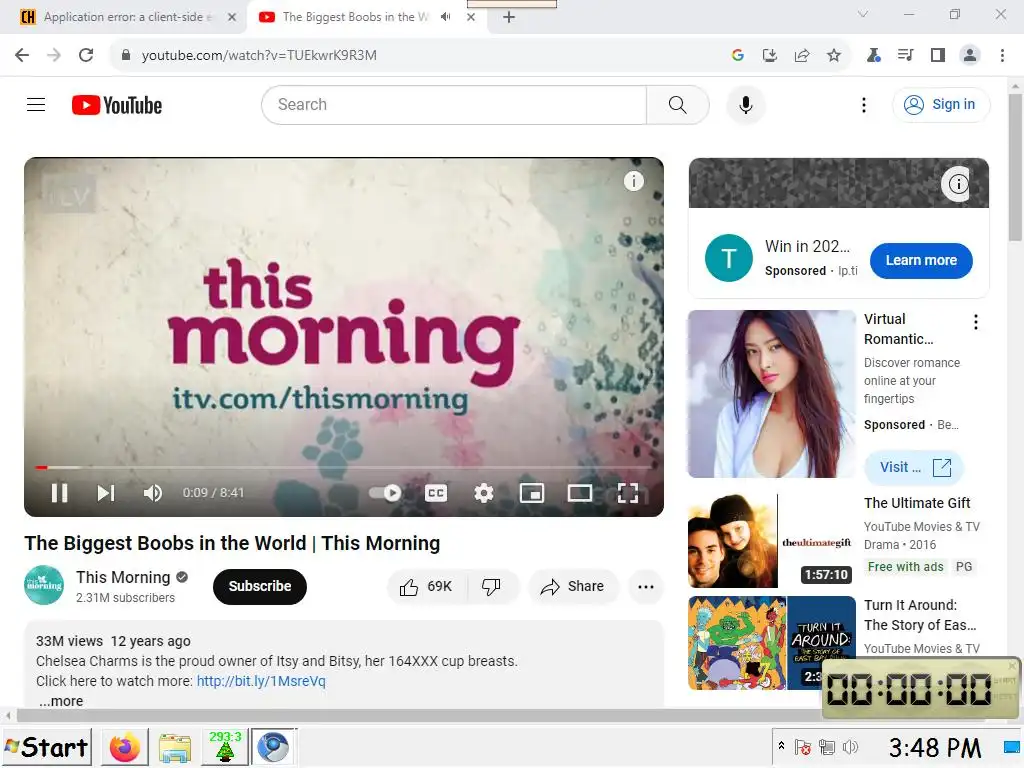Viewport: 1024px width, 768px height.
Task: Select the YouTube video tab
Action: (x=357, y=17)
